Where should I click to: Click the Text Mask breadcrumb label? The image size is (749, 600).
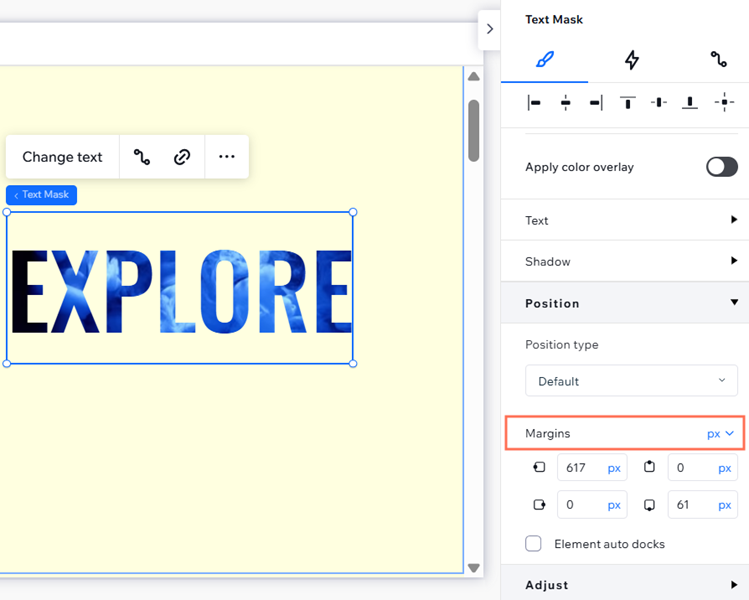[42, 195]
